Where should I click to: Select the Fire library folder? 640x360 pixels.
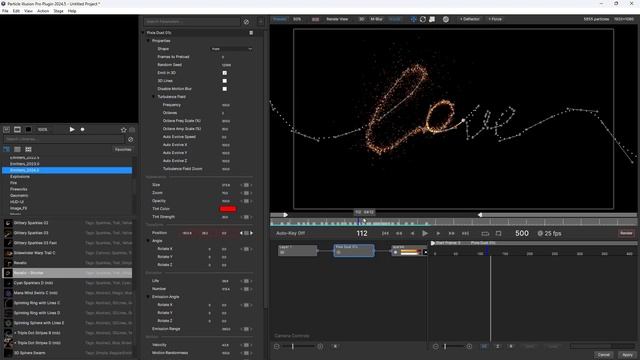[x=13, y=183]
